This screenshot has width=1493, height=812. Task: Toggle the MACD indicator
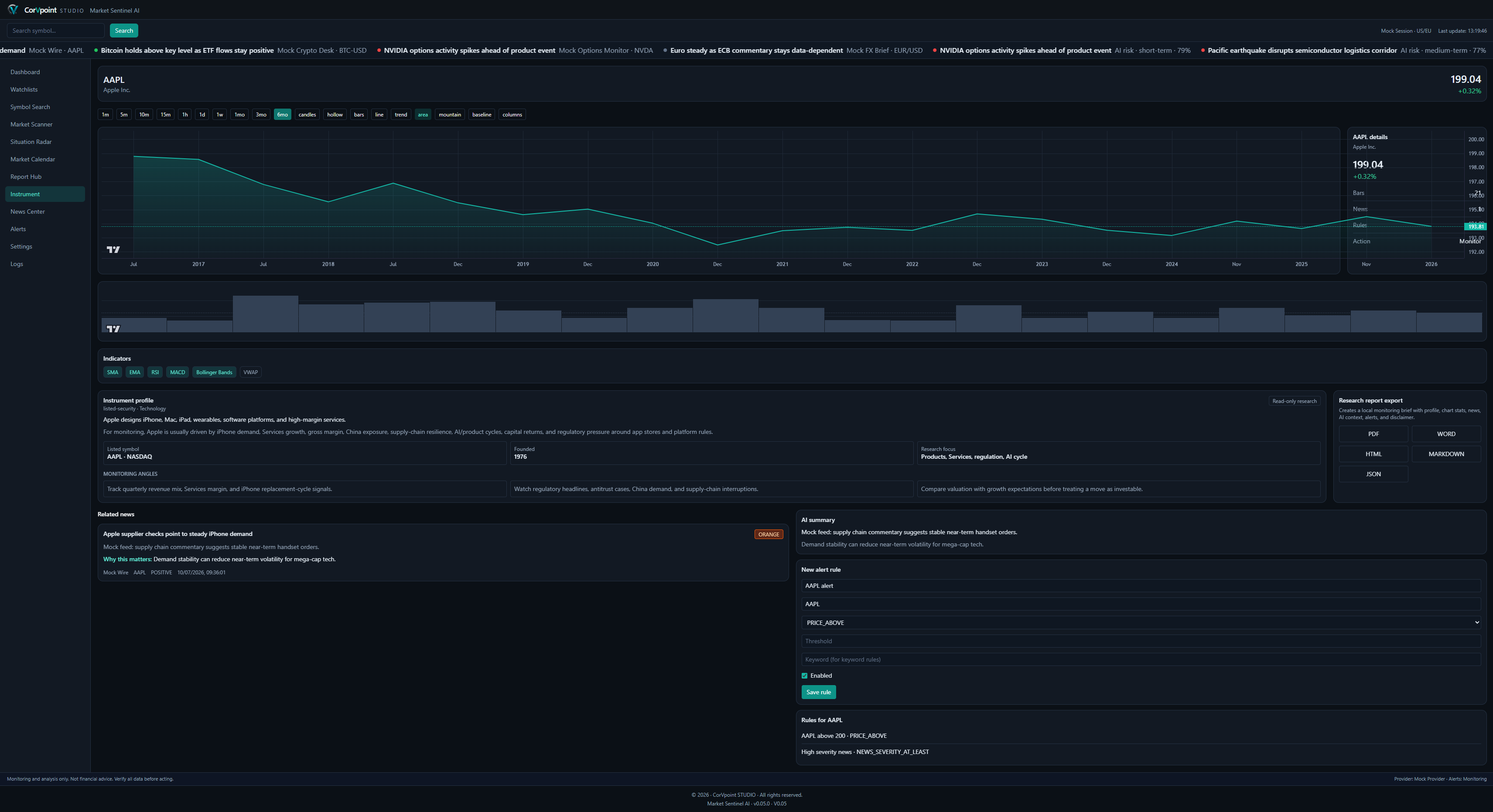(x=178, y=372)
